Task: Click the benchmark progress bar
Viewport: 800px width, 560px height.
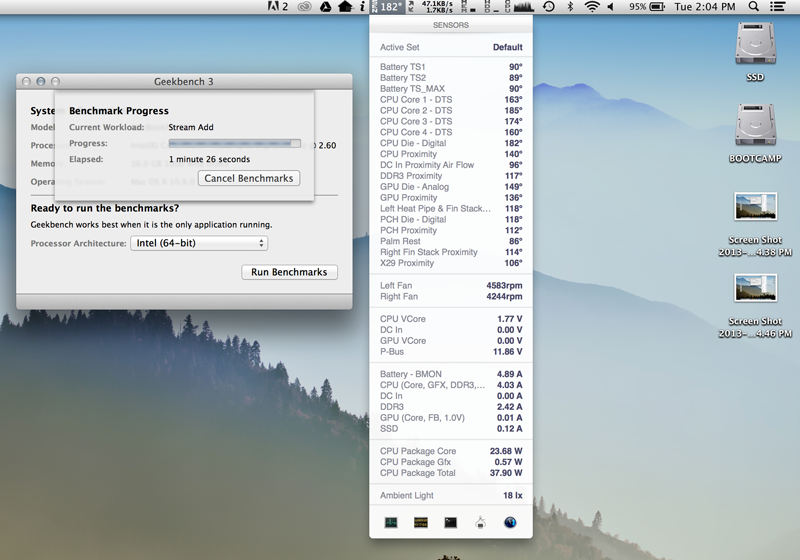Action: coord(235,143)
